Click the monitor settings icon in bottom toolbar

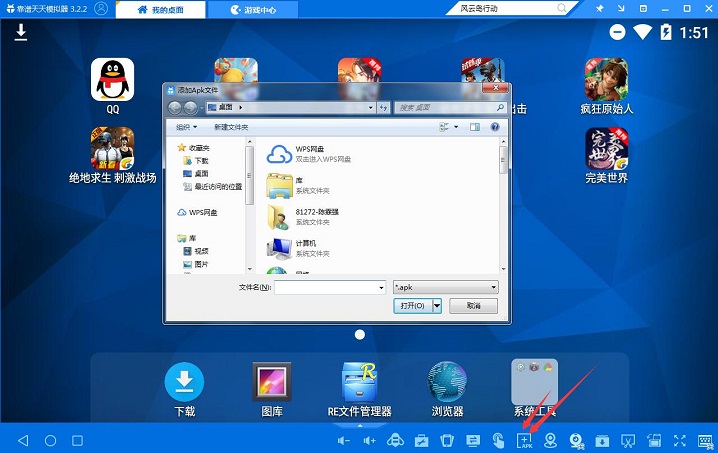click(473, 441)
